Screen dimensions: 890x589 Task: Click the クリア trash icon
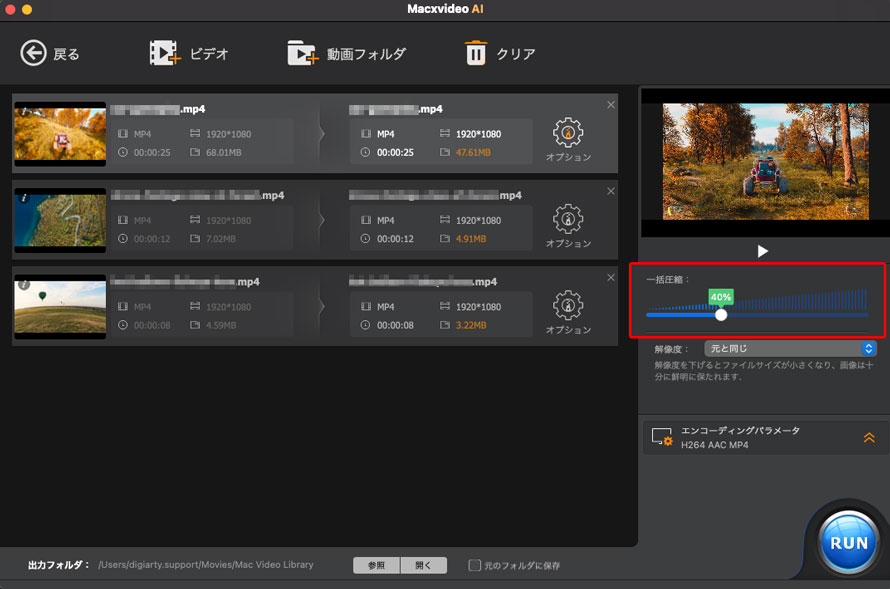coord(475,53)
